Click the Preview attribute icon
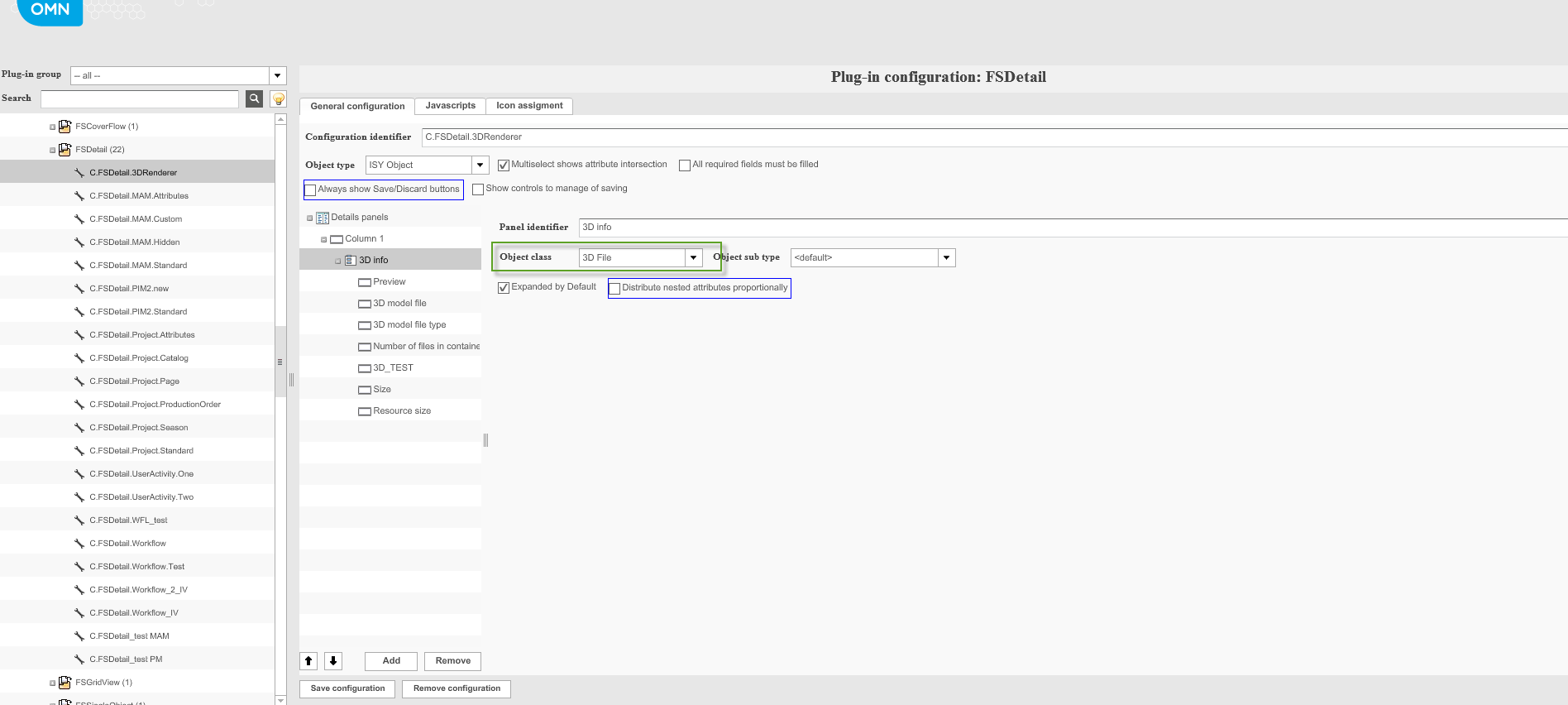Screen dimensions: 1568x705 tap(365, 282)
